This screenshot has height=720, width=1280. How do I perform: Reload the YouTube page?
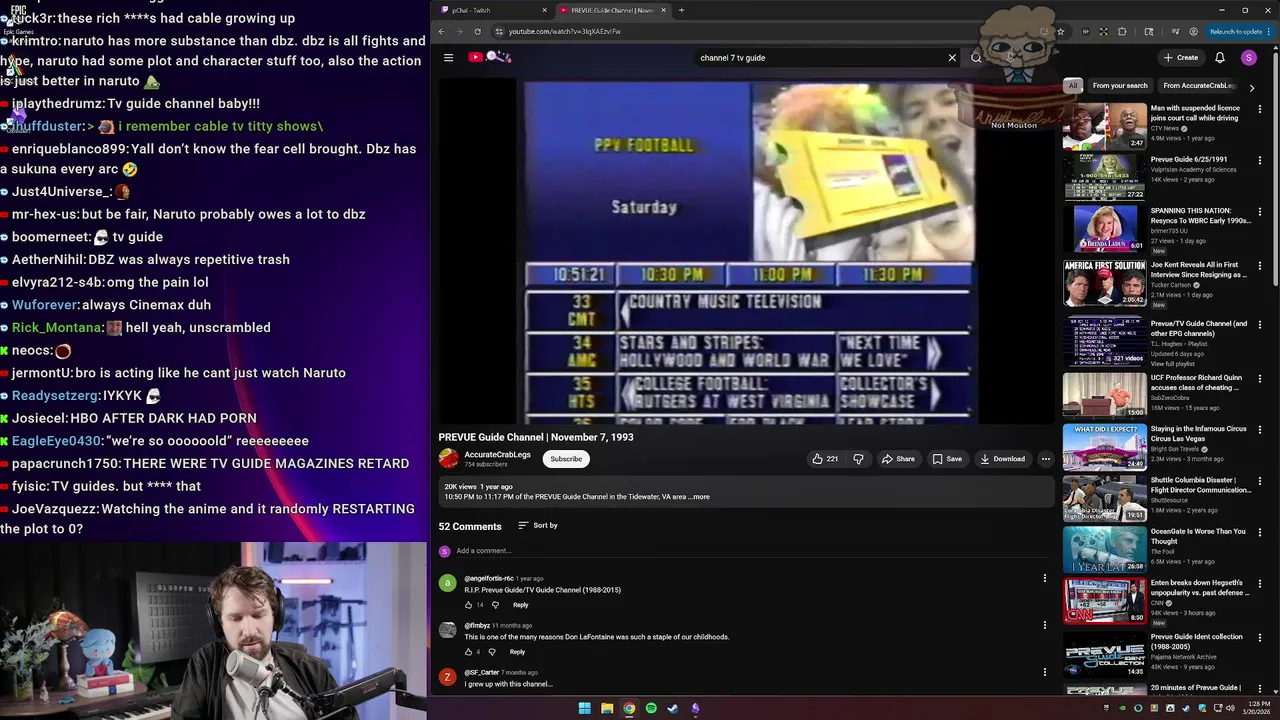click(x=477, y=31)
